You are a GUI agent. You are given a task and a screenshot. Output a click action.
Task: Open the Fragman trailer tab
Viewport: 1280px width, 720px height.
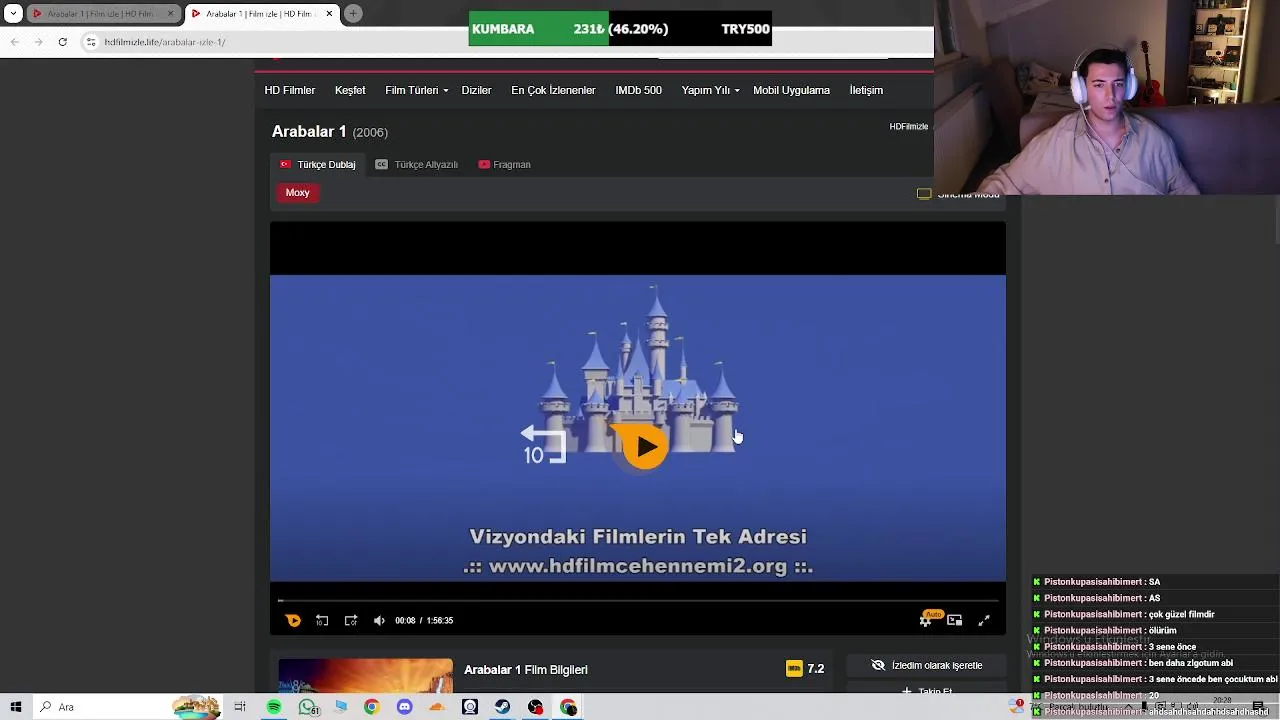505,164
